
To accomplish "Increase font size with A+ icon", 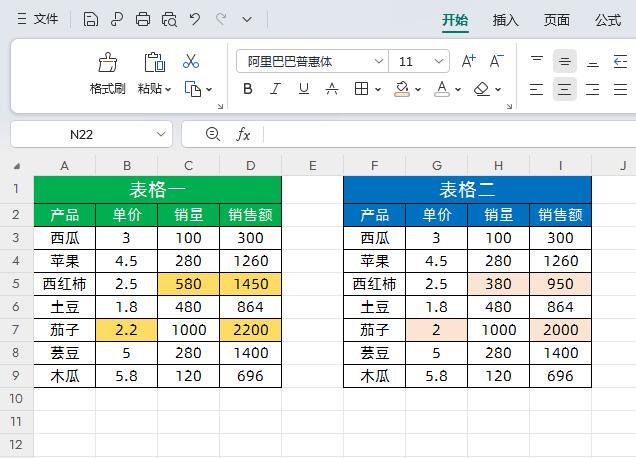I will (x=468, y=61).
